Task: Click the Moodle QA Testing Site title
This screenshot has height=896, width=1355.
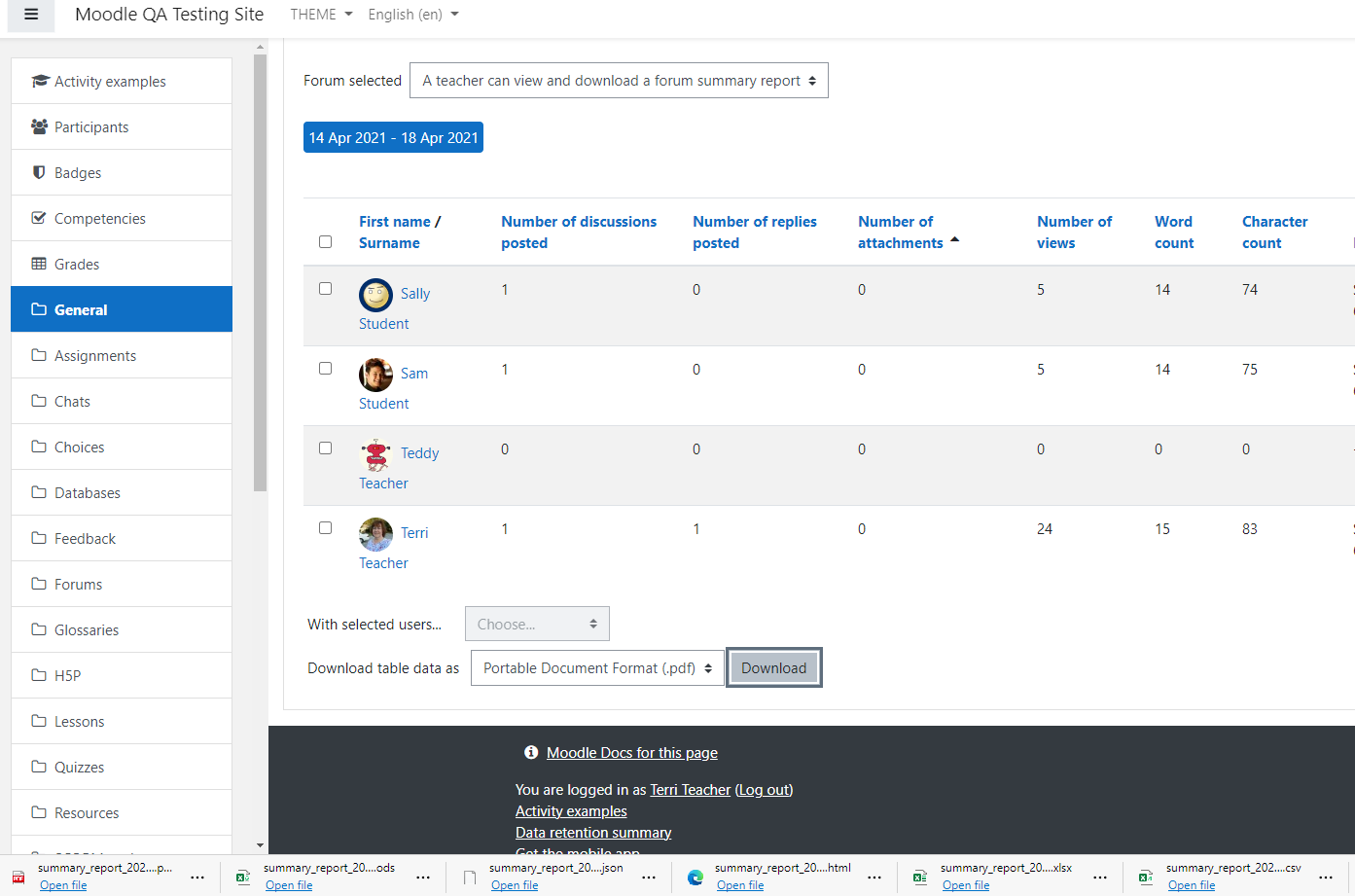Action: [x=169, y=15]
